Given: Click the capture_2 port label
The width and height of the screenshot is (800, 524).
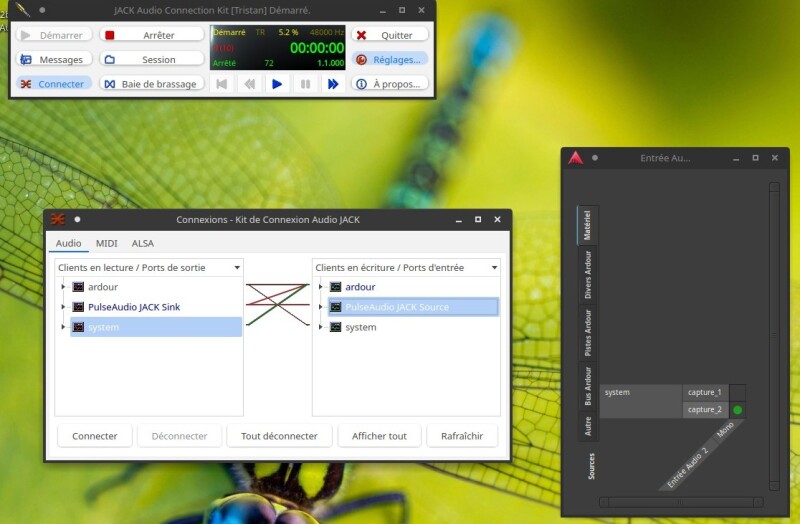Looking at the screenshot, I should pyautogui.click(x=705, y=410).
